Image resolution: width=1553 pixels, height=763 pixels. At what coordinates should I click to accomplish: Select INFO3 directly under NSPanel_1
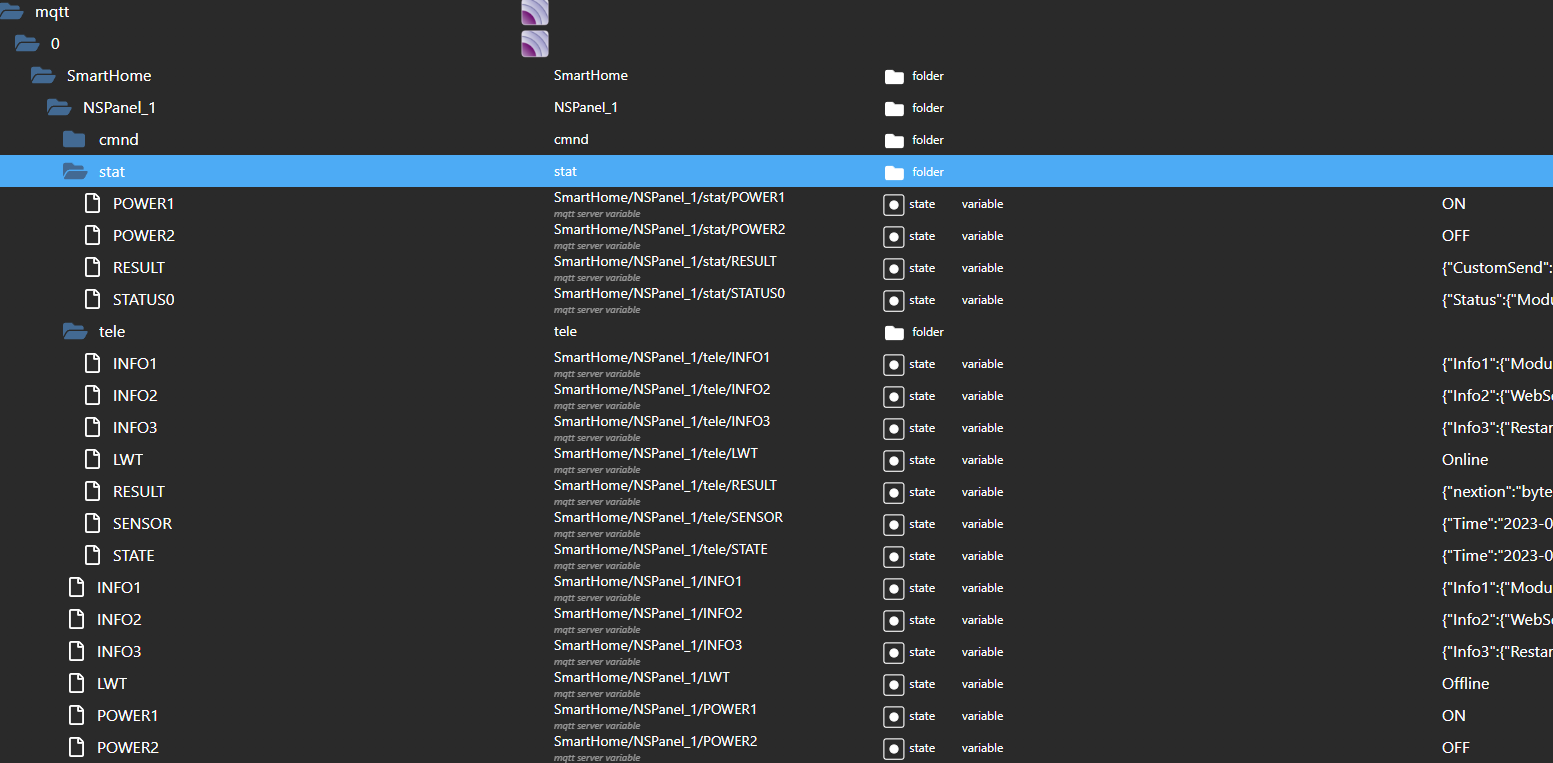point(119,652)
